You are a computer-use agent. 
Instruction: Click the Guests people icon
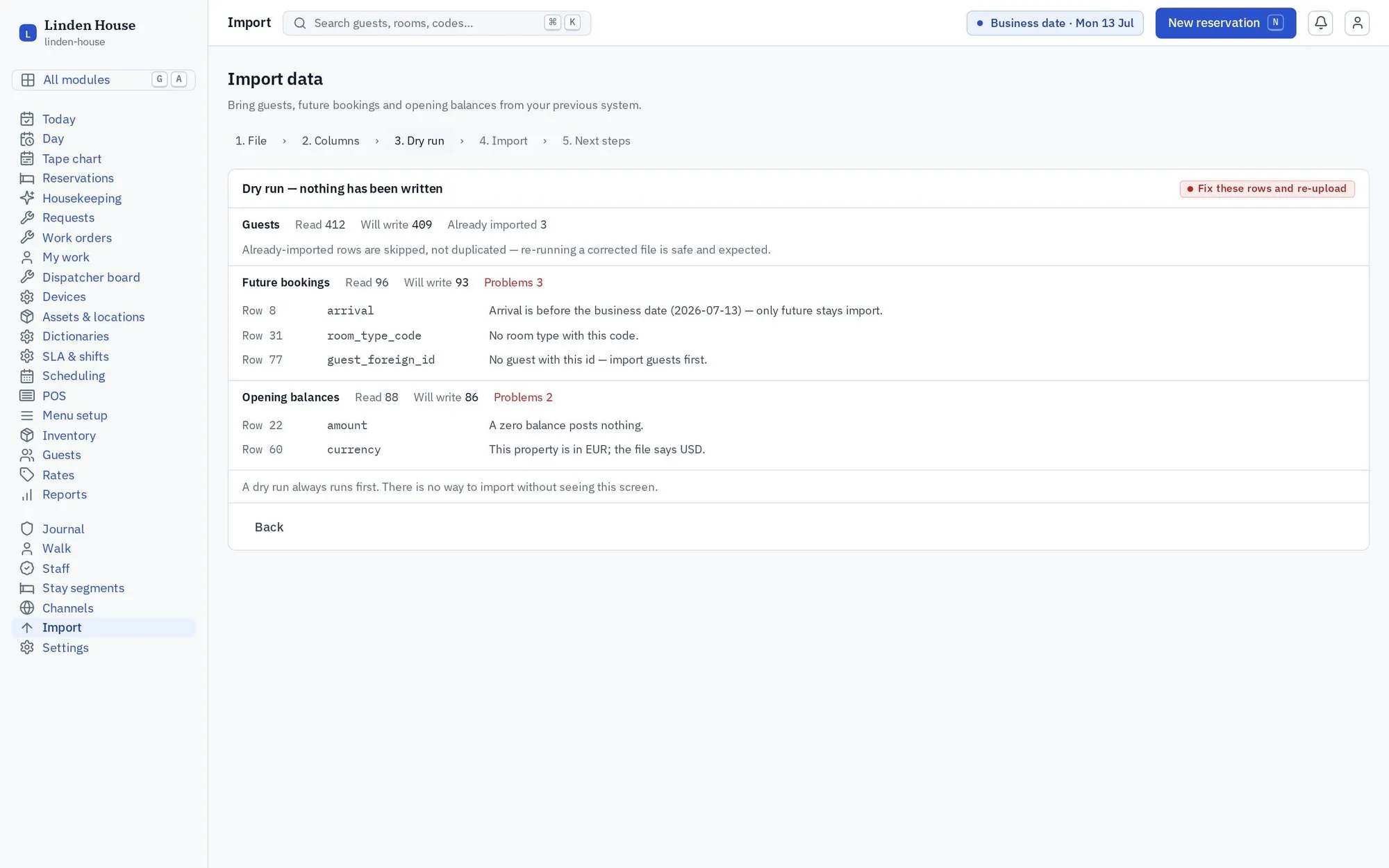coord(27,455)
